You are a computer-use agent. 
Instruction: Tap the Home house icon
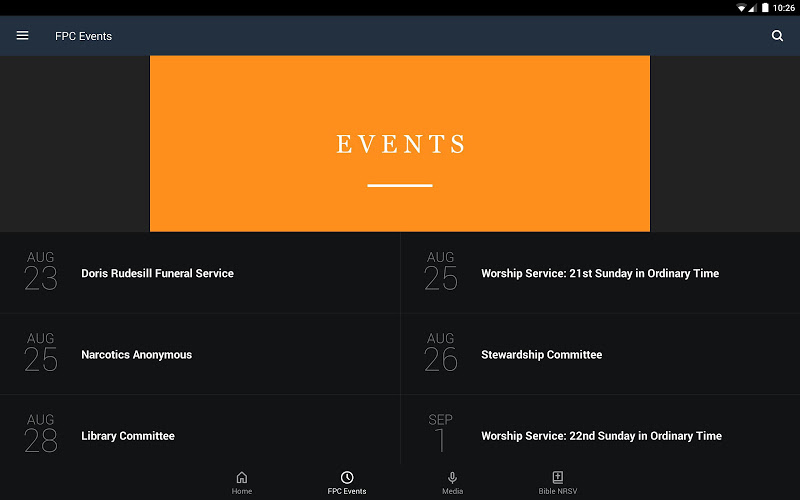[242, 477]
